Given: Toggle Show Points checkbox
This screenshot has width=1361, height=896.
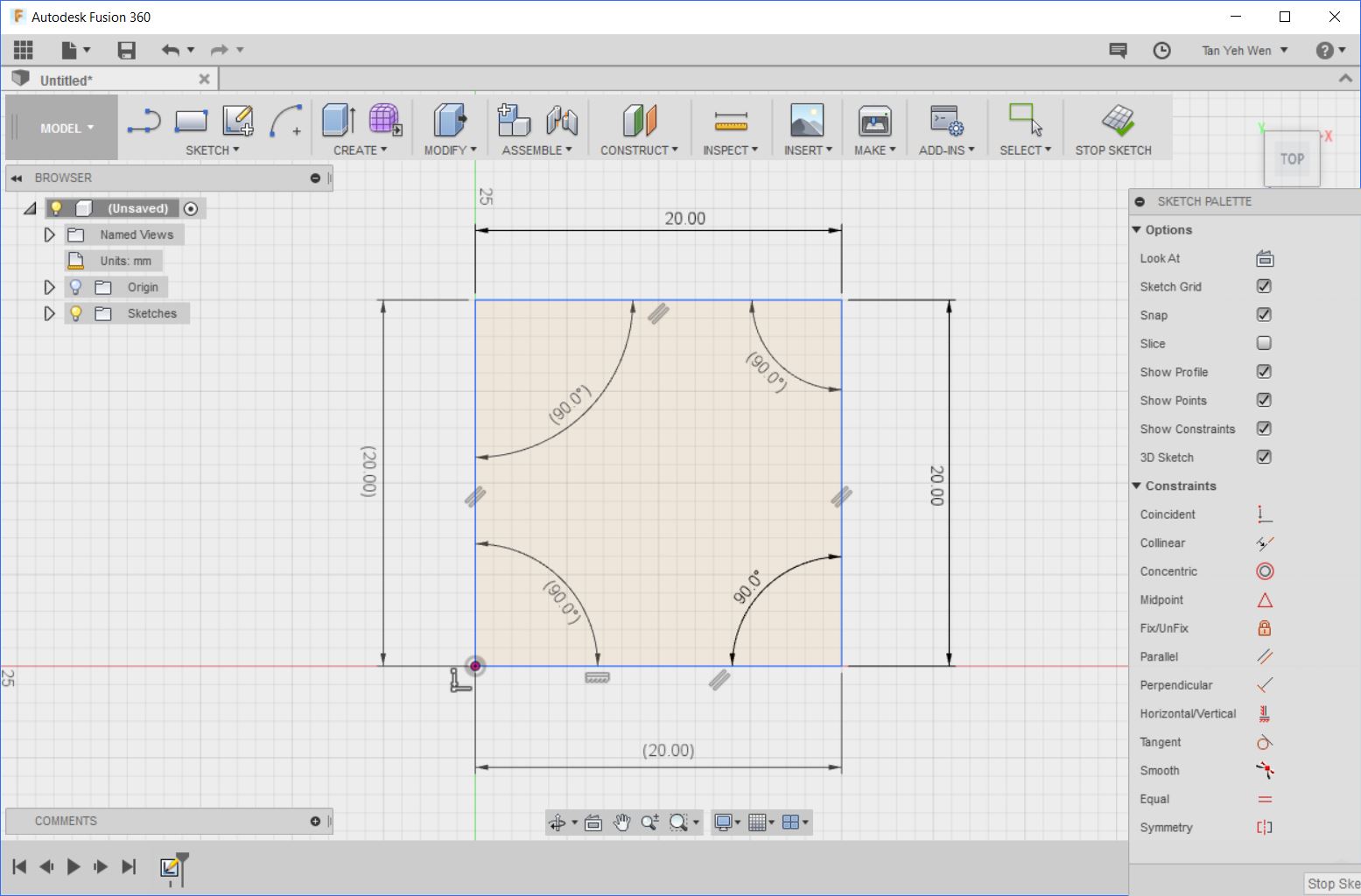Looking at the screenshot, I should 1264,400.
